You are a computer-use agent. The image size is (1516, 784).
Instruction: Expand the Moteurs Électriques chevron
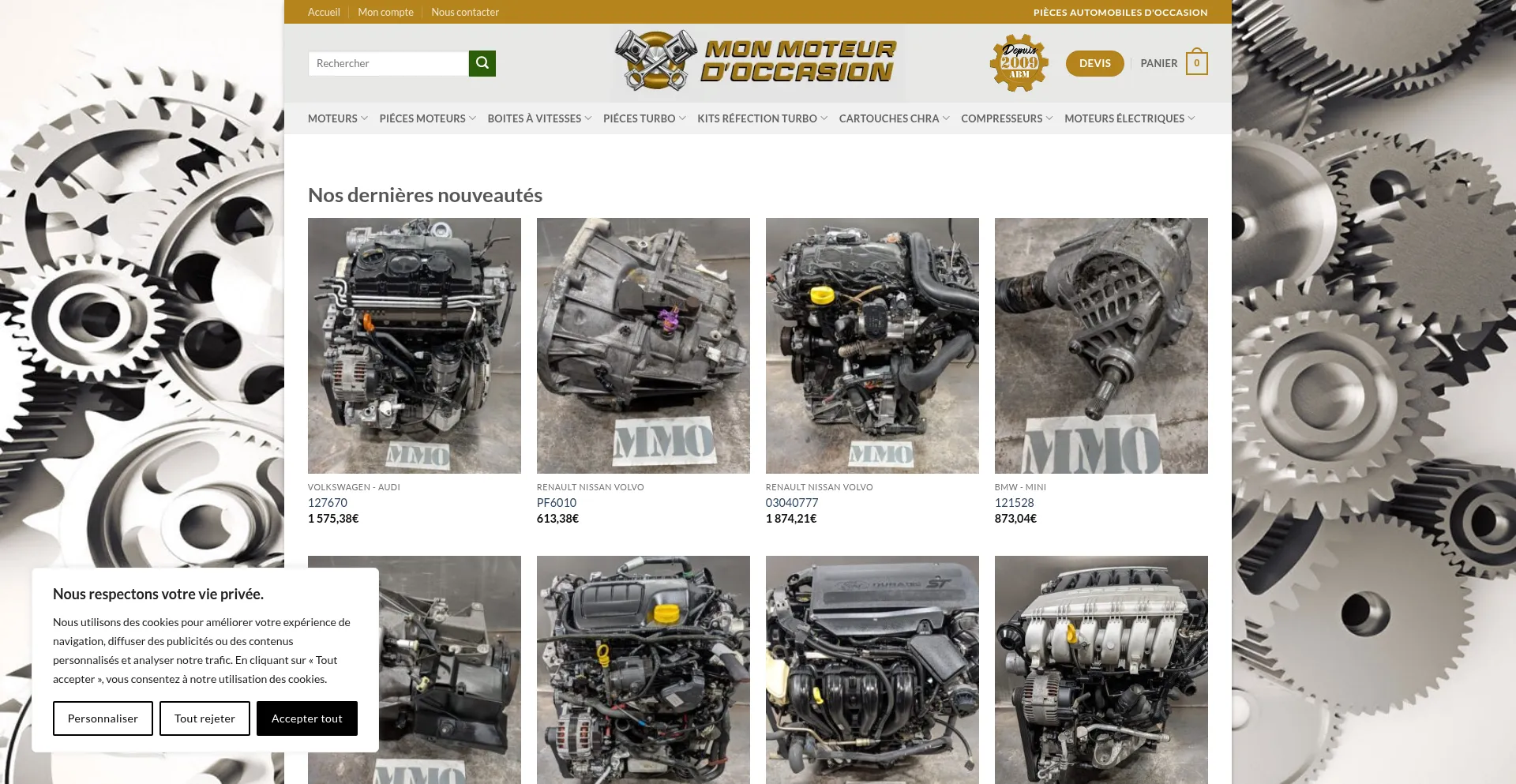[1191, 118]
